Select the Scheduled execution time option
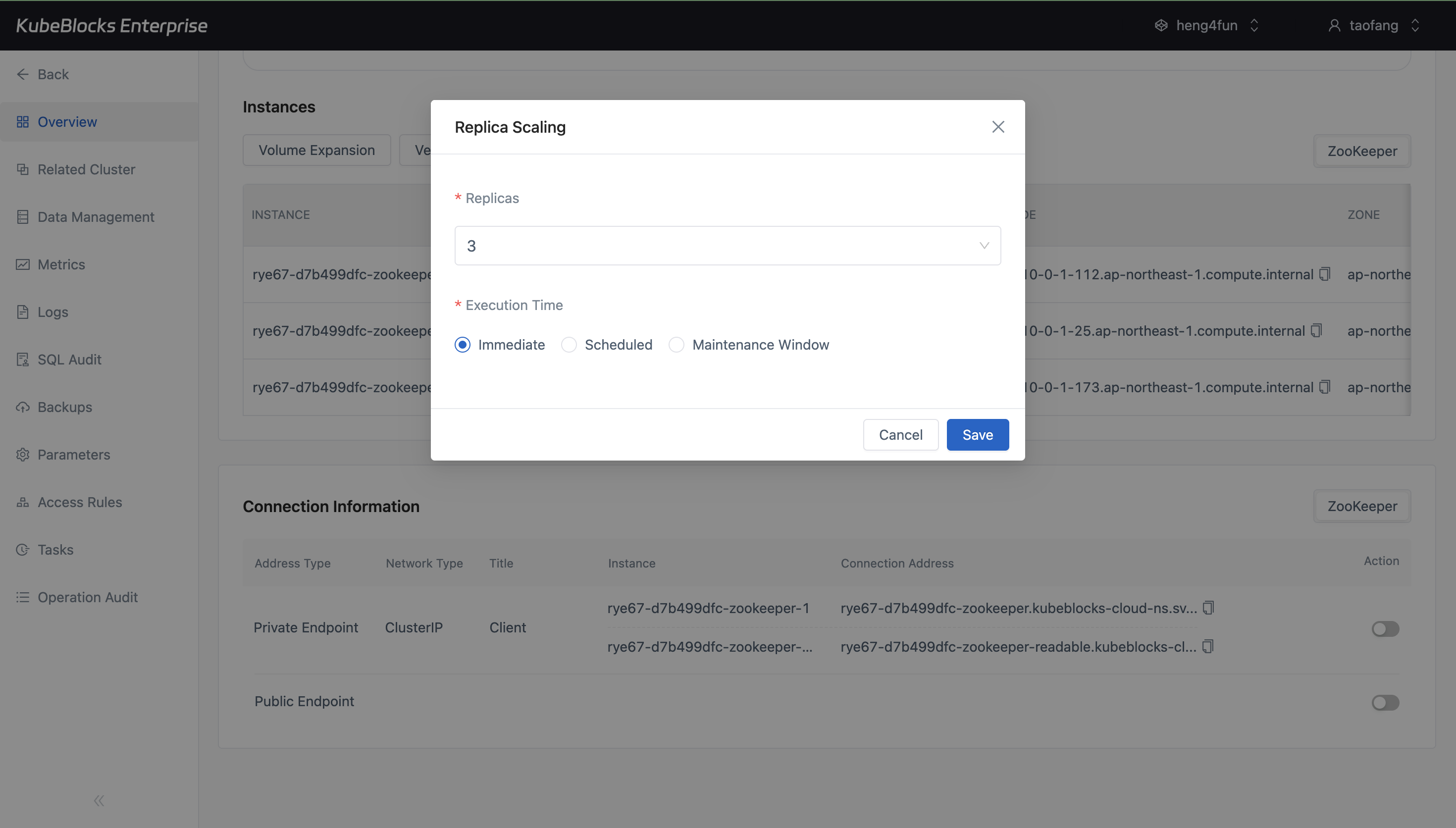This screenshot has height=828, width=1456. 569,344
